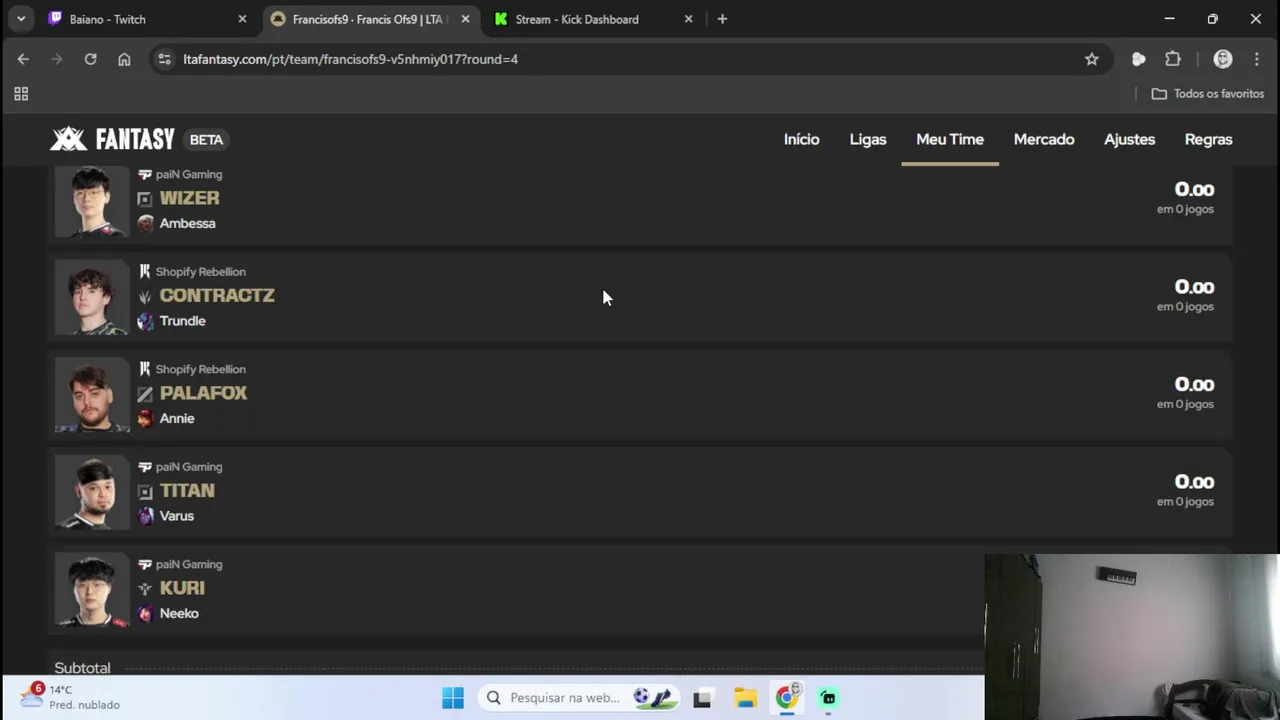Screen dimensions: 1280x720
Task: Click the TITAN player name
Action: 187,490
